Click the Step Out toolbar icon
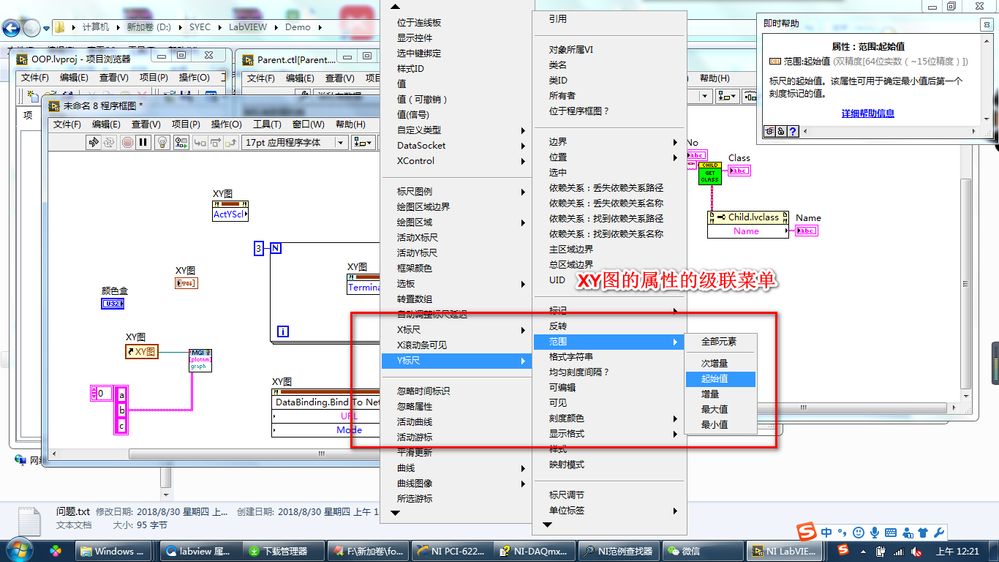This screenshot has height=562, width=999. [x=231, y=142]
